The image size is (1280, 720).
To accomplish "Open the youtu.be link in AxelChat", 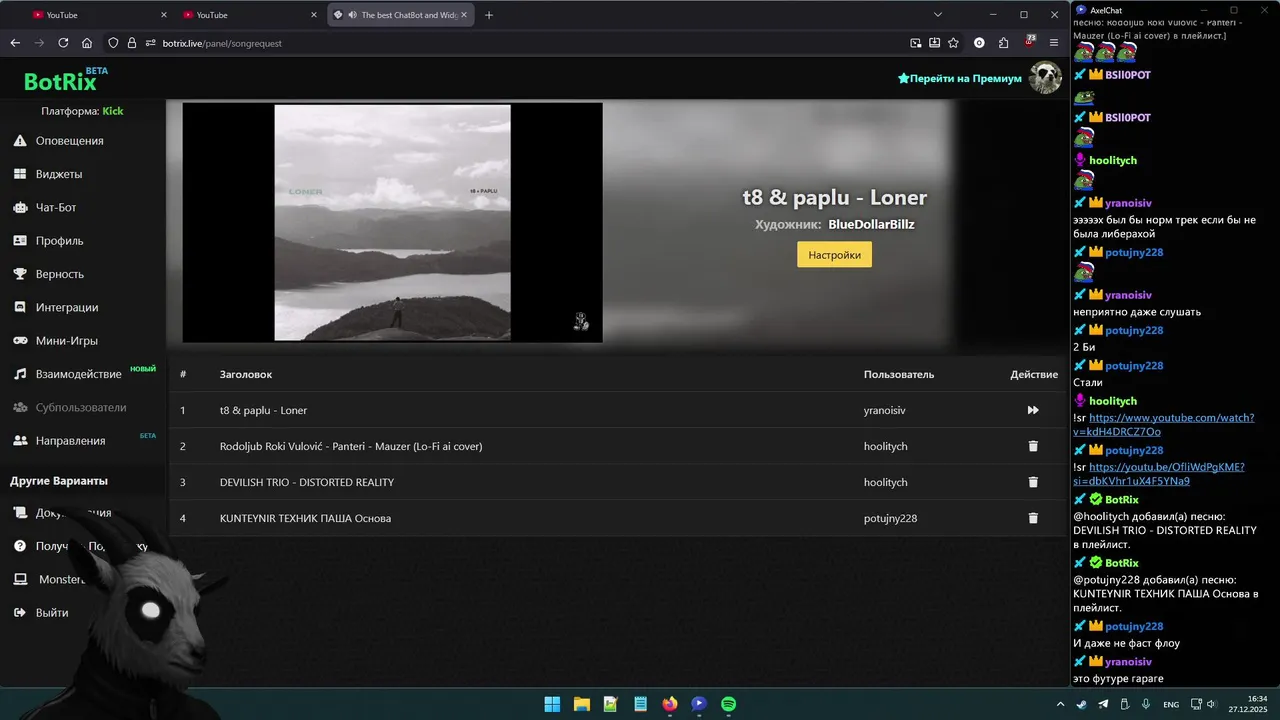I will (1159, 473).
